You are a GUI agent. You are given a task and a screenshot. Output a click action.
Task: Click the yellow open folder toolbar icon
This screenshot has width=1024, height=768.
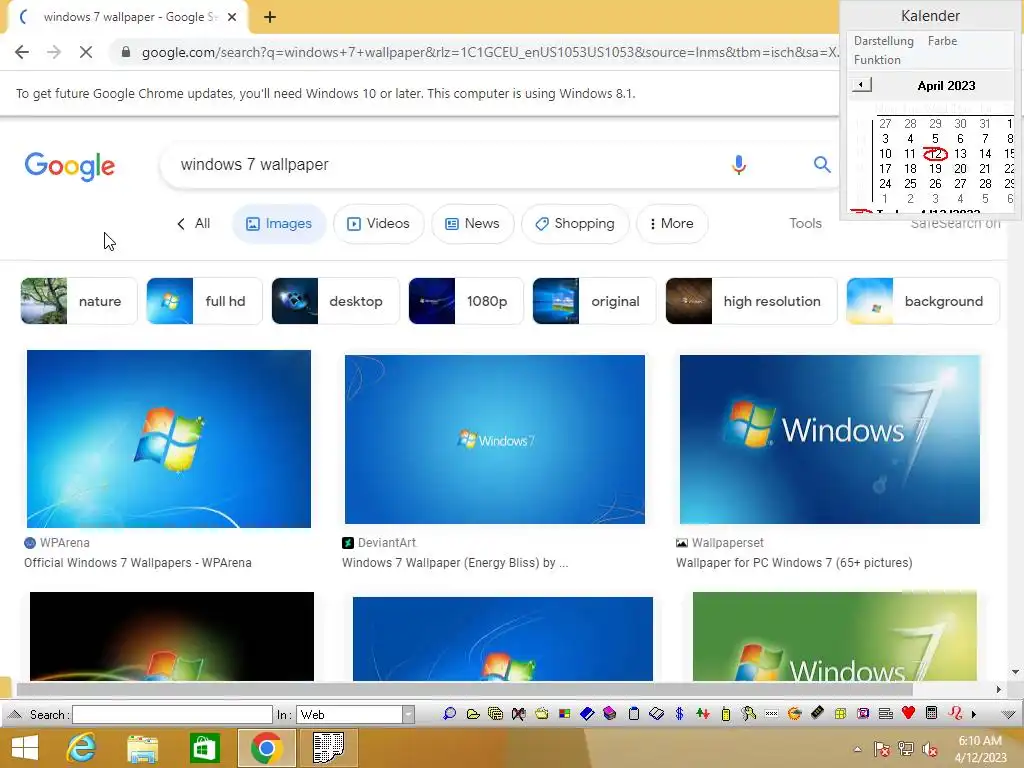point(473,714)
